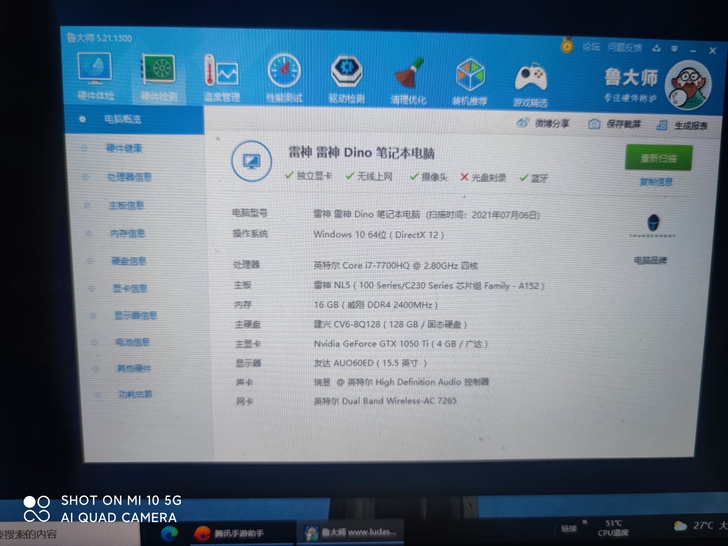The image size is (728, 546).
Task: Click Windows 10 64位 operating system text
Action: [378, 234]
